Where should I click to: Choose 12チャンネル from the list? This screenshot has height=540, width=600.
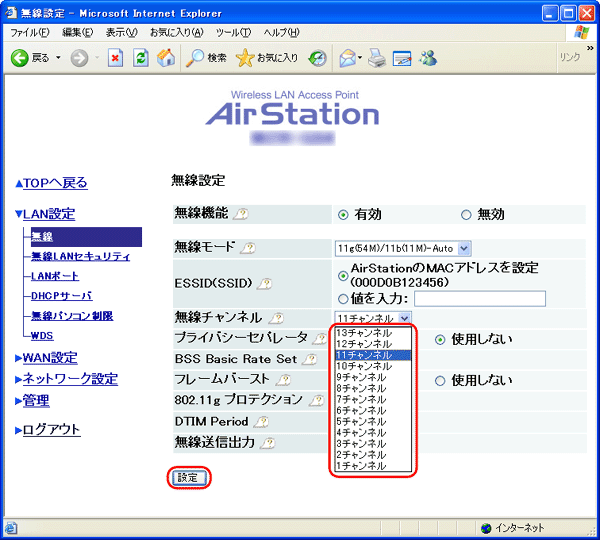tap(373, 344)
